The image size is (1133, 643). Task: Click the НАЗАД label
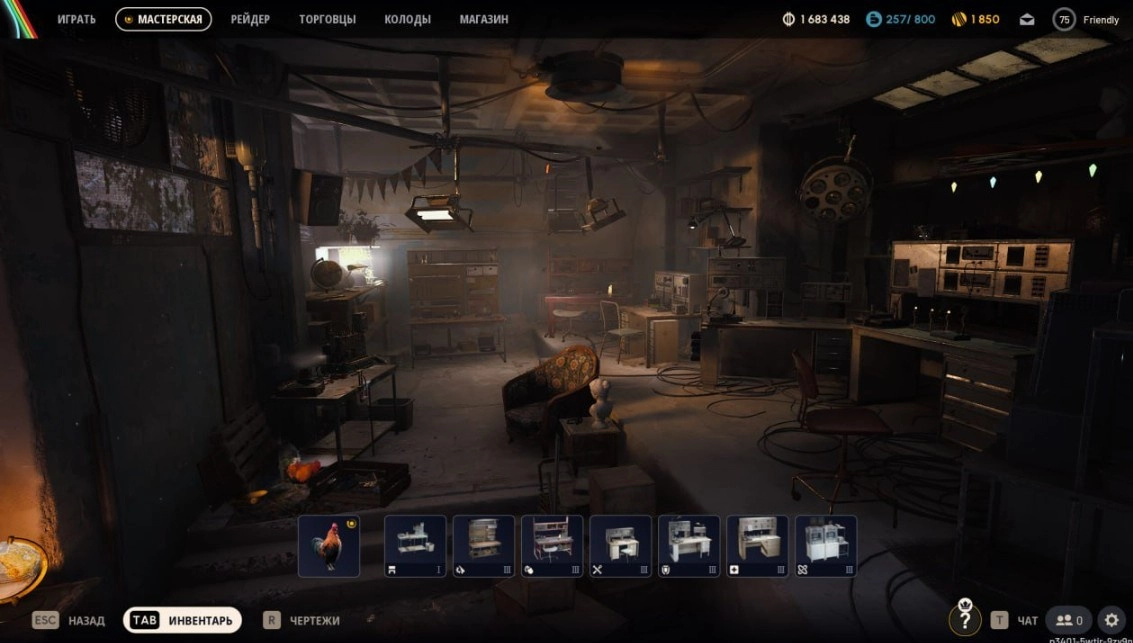click(x=87, y=621)
